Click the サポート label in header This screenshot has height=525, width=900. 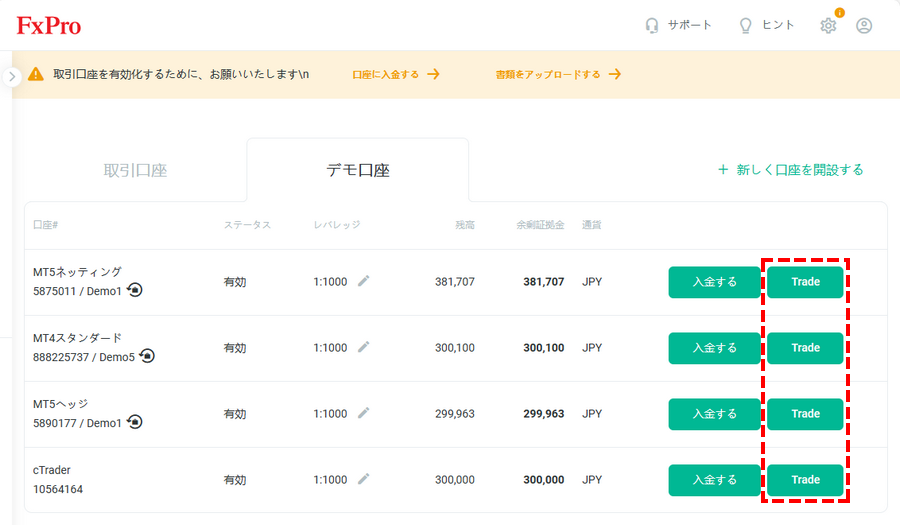click(x=689, y=25)
